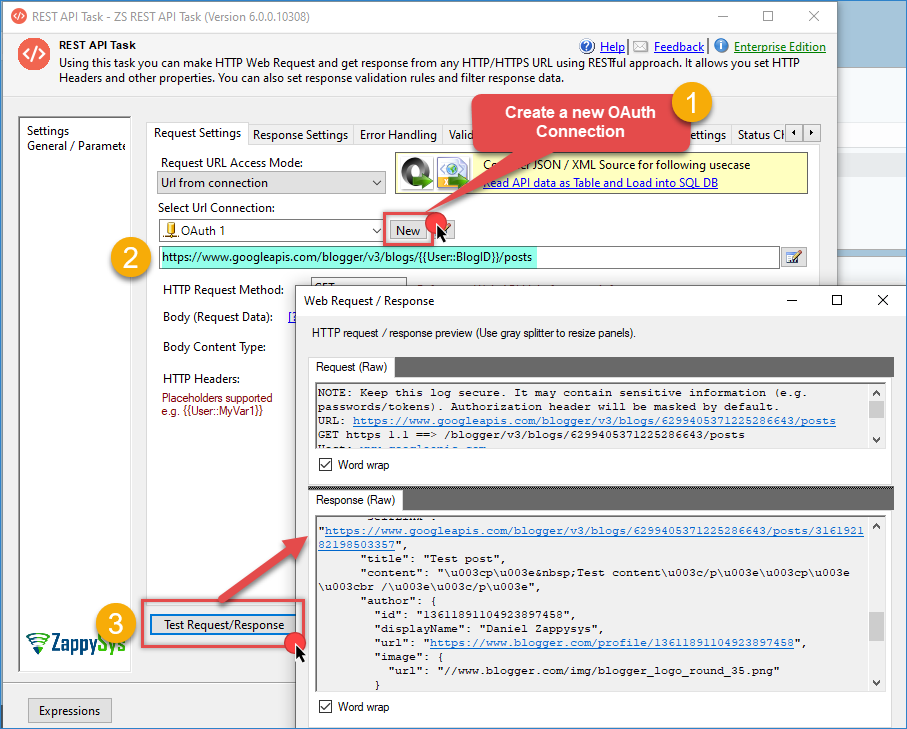Image resolution: width=907 pixels, height=729 pixels.
Task: Toggle Word wrap under Request (Raw)
Action: [325, 465]
